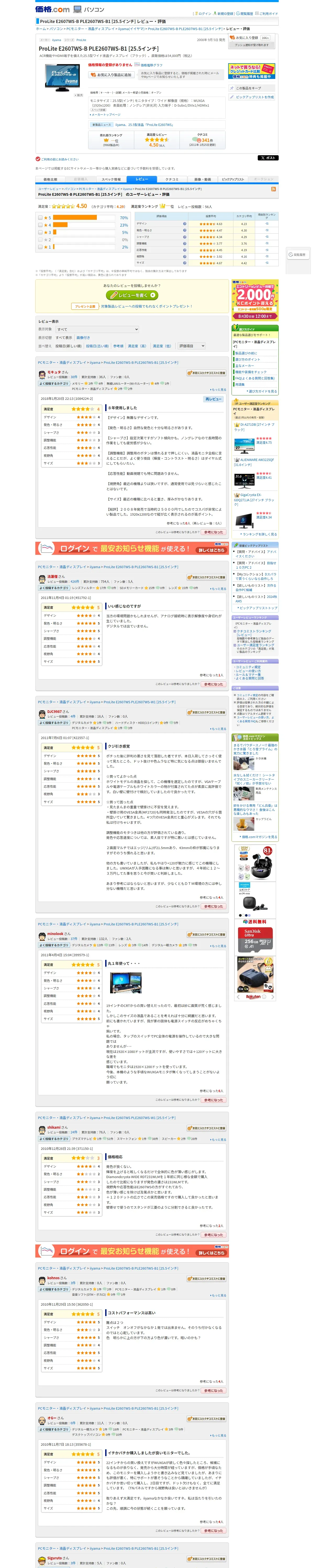This screenshot has width=314, height=1568.
Task: Open the 表示対象 すべて dropdown
Action: (x=98, y=329)
